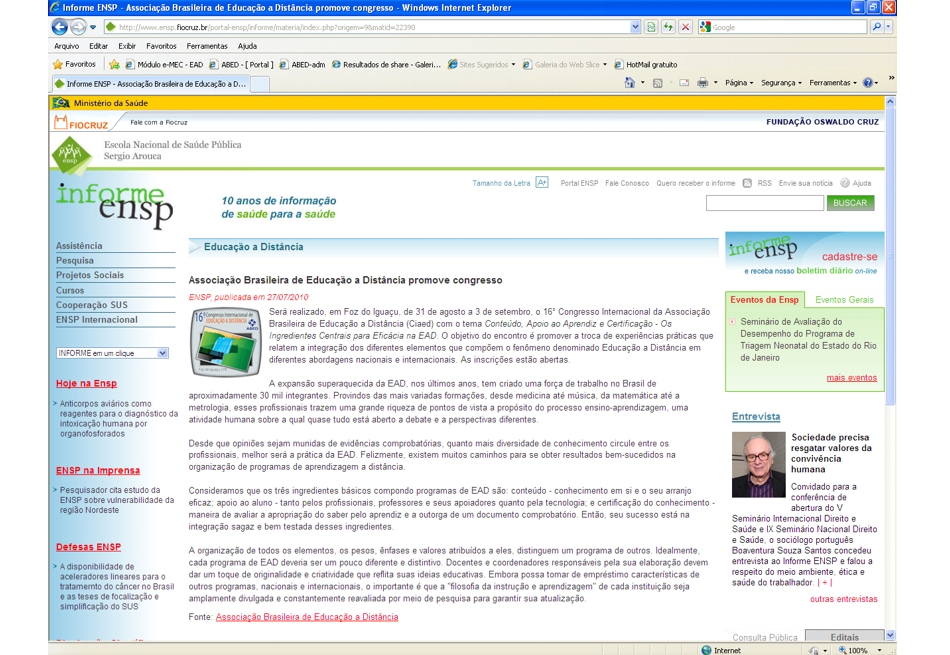Open the mais eventos link
This screenshot has width=950, height=655.
click(x=851, y=377)
